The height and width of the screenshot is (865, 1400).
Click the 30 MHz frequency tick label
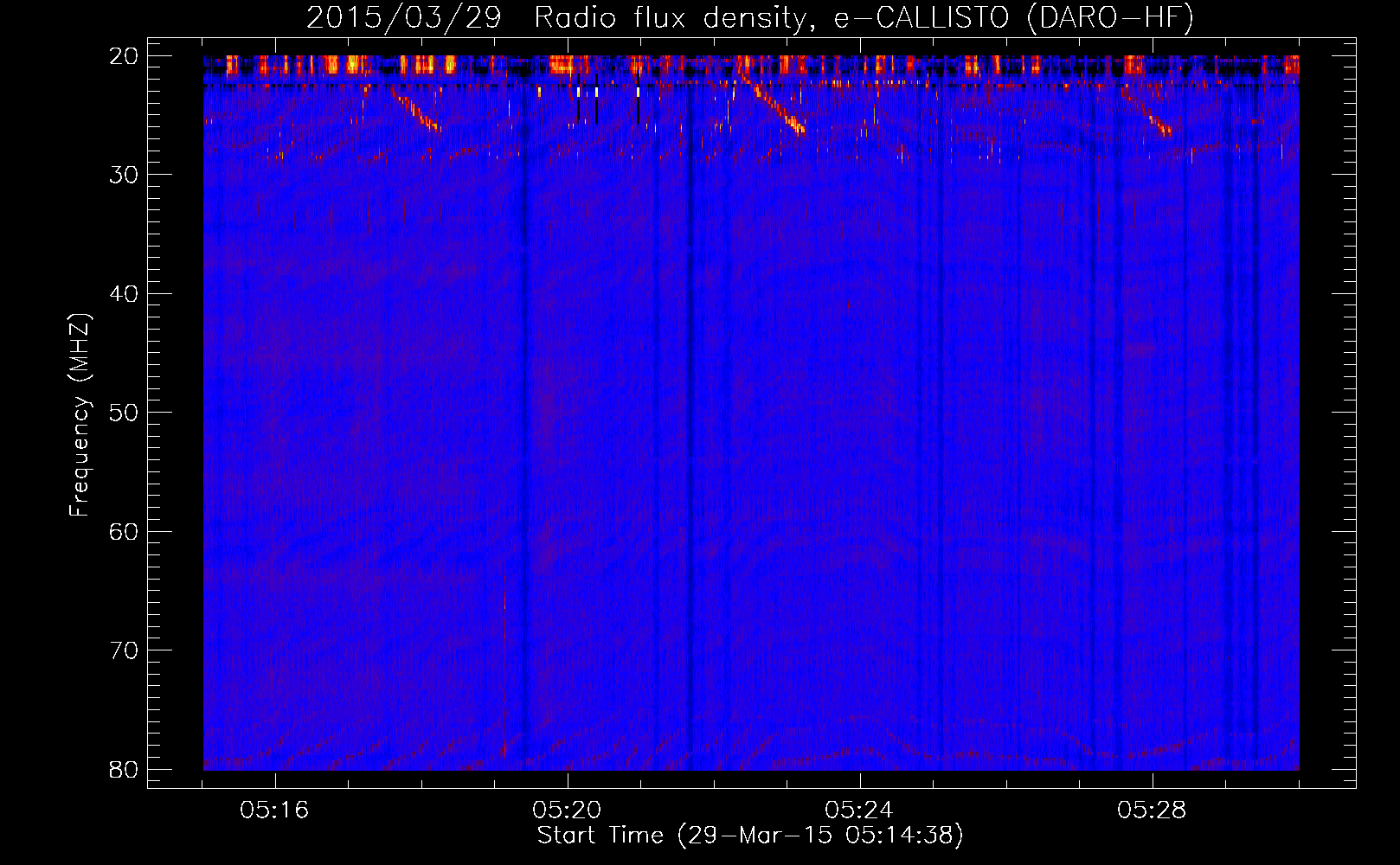click(124, 175)
